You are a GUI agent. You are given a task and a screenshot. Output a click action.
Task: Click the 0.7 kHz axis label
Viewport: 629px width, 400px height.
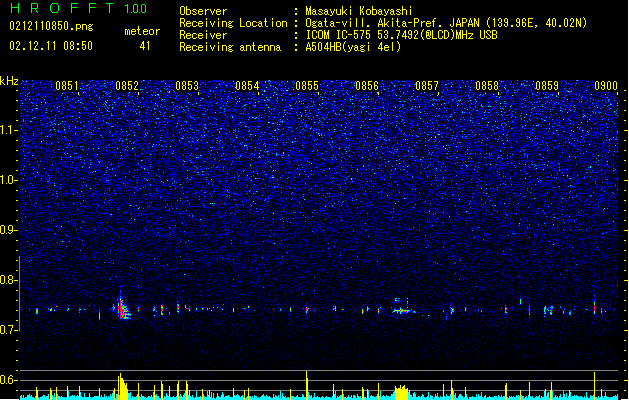point(8,330)
